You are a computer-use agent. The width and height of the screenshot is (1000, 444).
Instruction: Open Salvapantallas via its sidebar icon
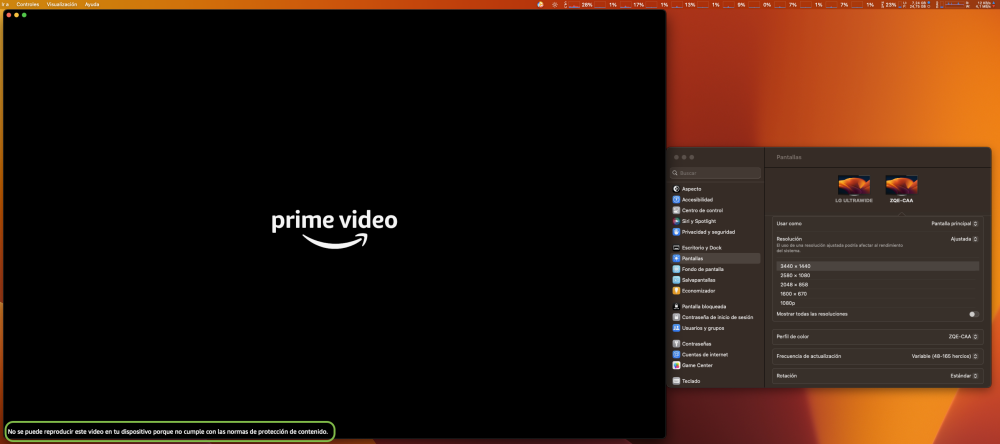(676, 280)
